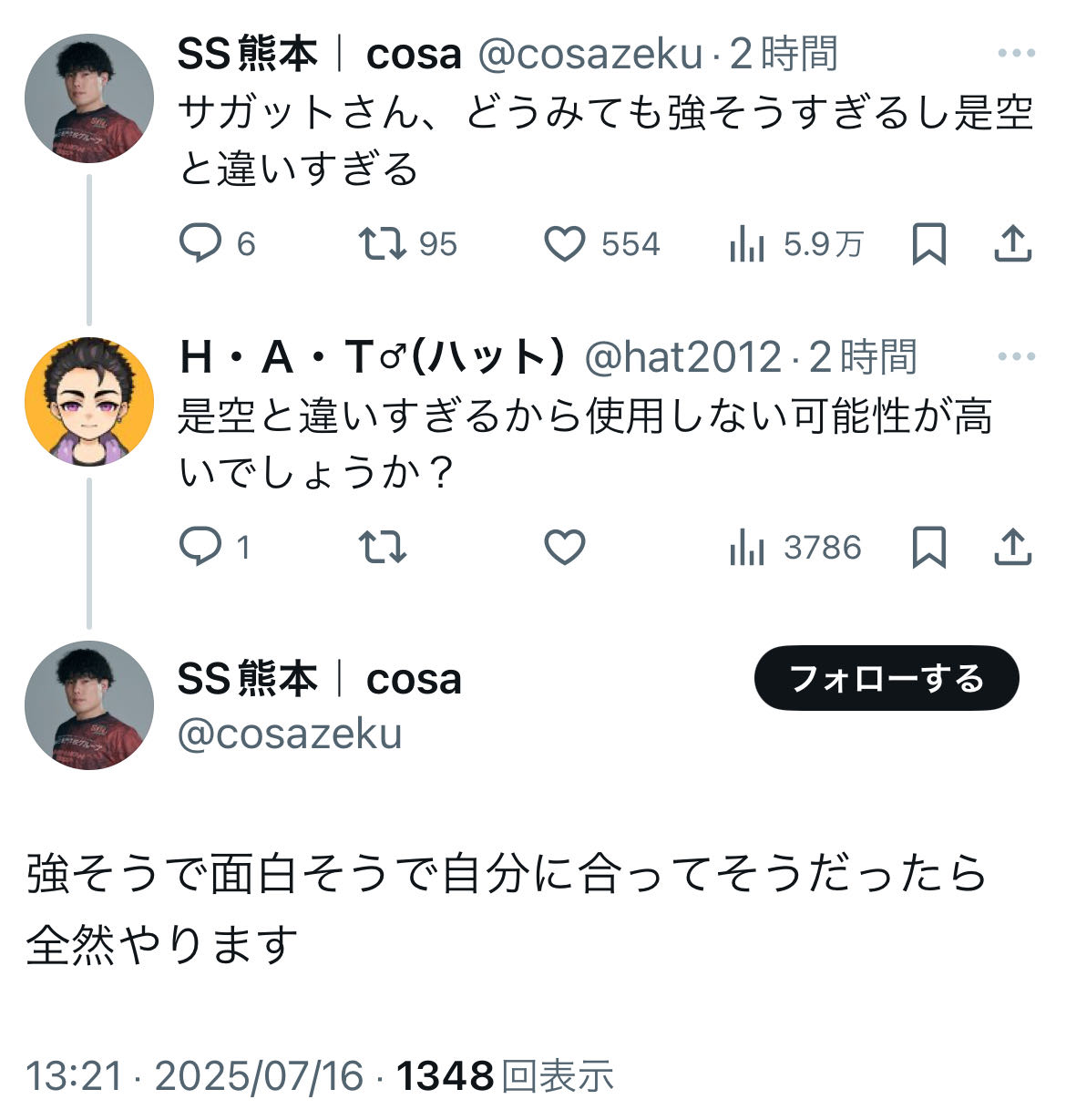Open @cosazeku handle in main tweet
The height and width of the screenshot is (1120, 1066).
pyautogui.click(x=290, y=735)
